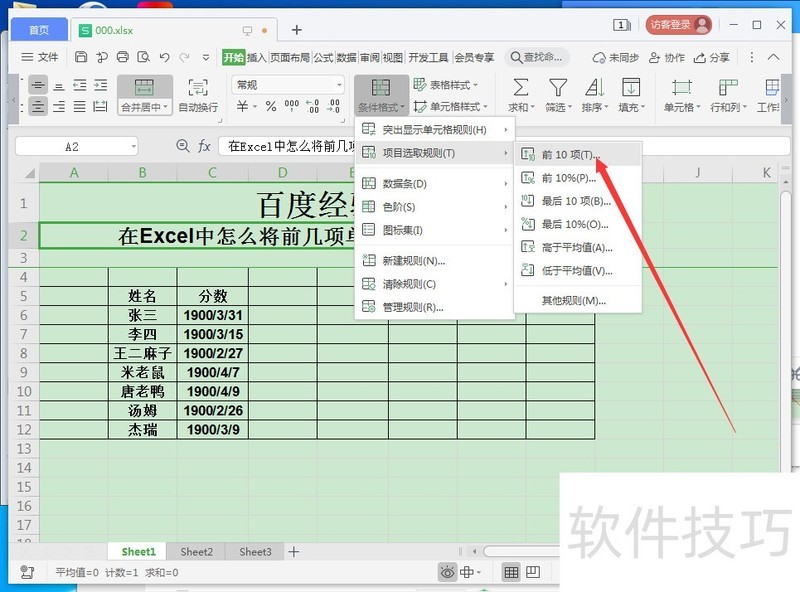This screenshot has height=592, width=800.
Task: Go to the Home (首页) tab
Action: [x=39, y=30]
